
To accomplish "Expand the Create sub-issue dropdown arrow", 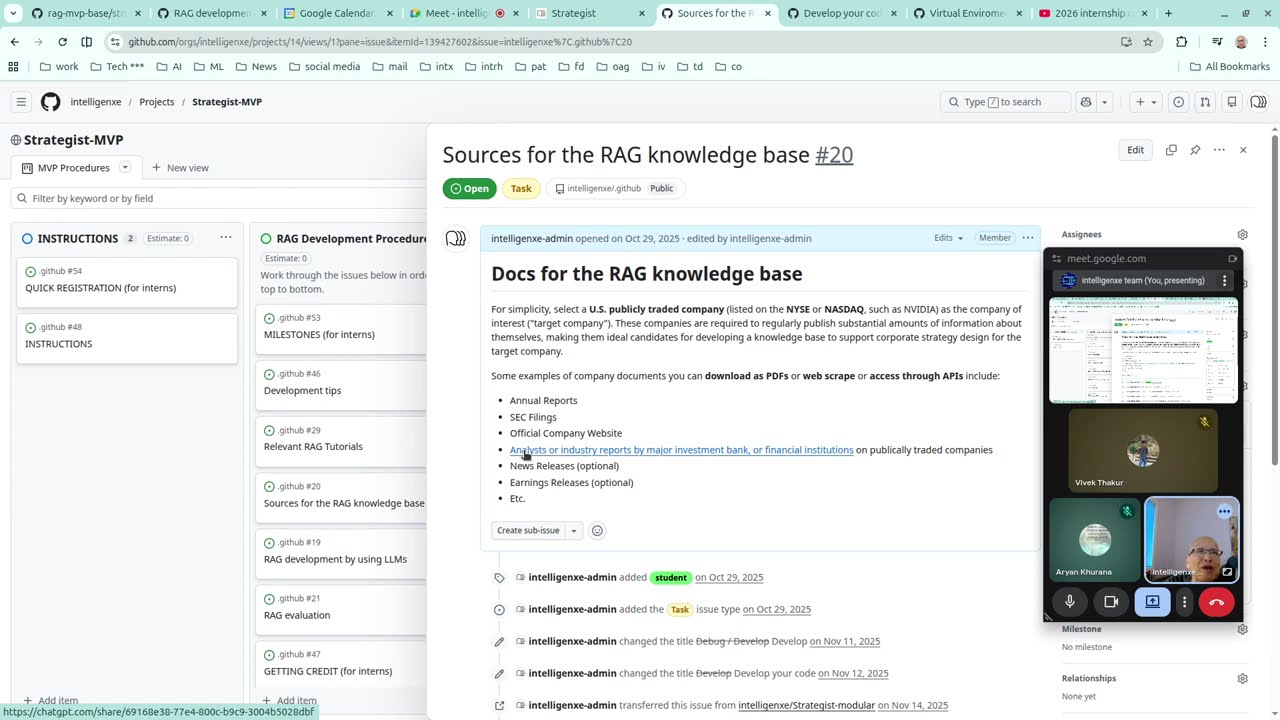I will pyautogui.click(x=574, y=530).
